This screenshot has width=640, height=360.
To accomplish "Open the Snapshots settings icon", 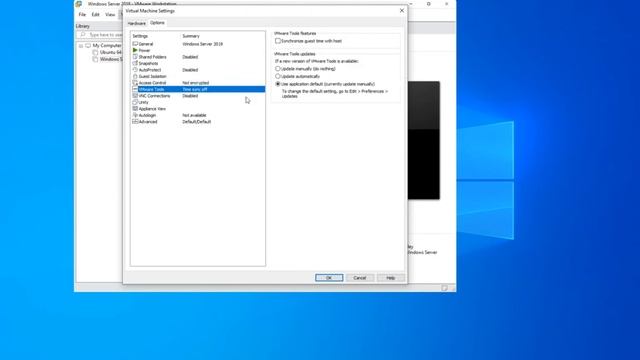I will point(135,63).
